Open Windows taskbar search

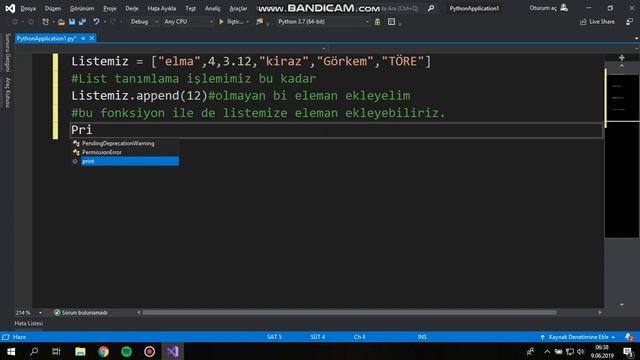point(34,351)
